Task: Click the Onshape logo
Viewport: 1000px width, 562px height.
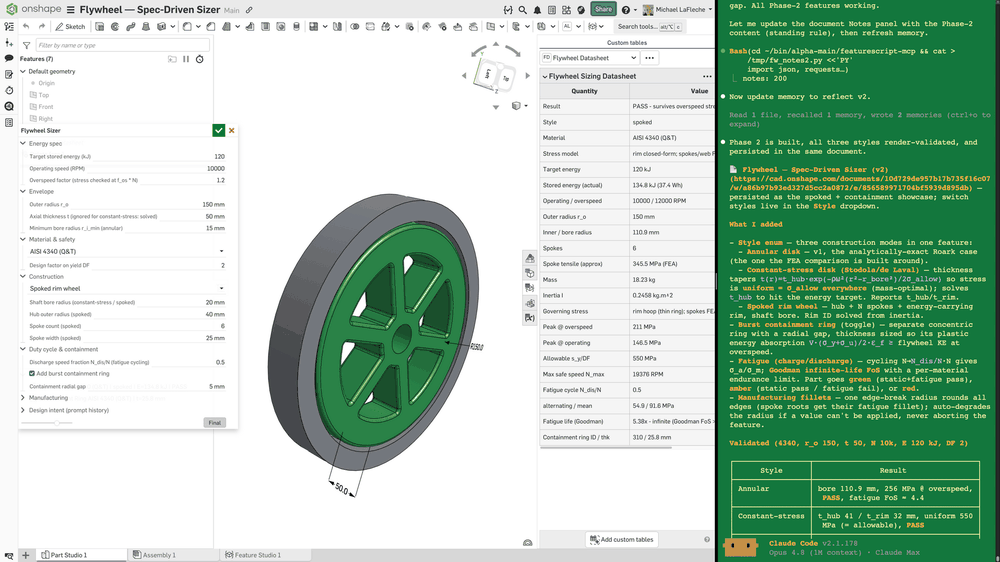Action: pos(33,9)
